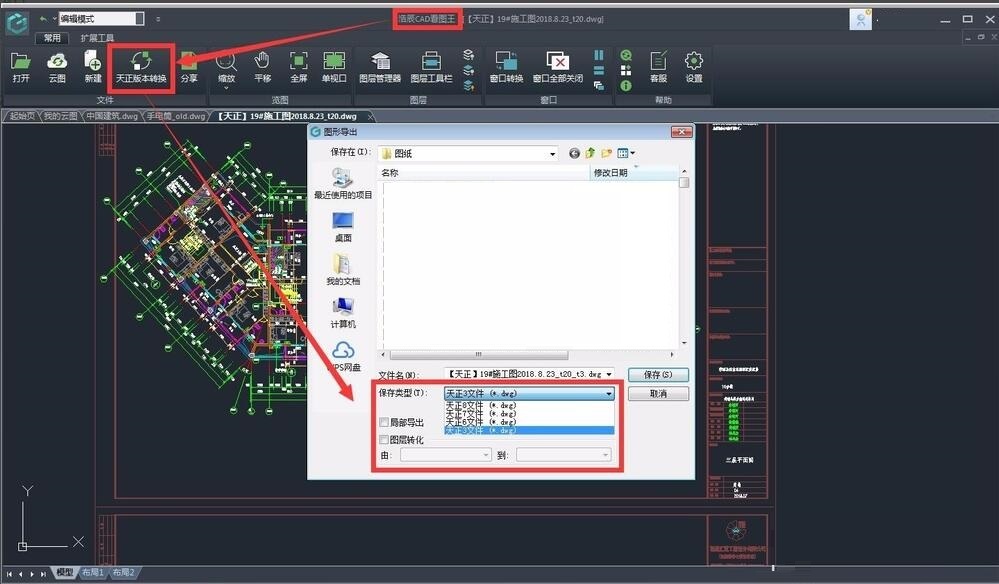The width and height of the screenshot is (999, 584).
Task: Switch to the 扩展工具 ribbon tab
Action: pyautogui.click(x=97, y=38)
